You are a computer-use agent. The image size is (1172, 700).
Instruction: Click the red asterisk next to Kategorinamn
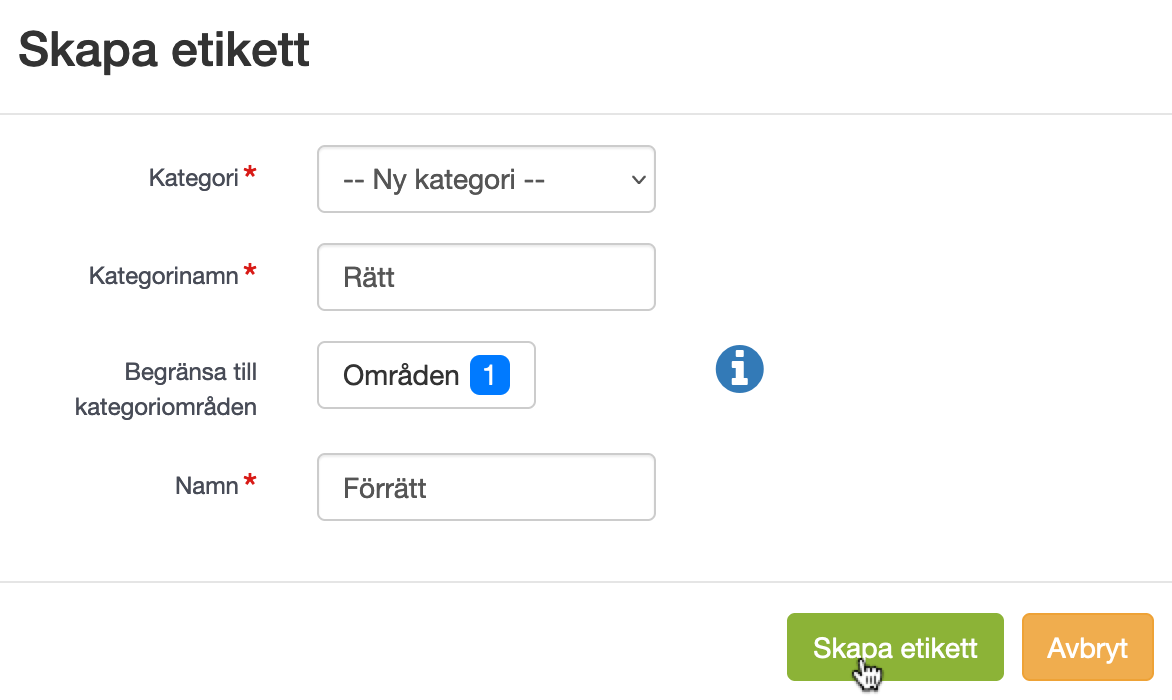pos(250,271)
